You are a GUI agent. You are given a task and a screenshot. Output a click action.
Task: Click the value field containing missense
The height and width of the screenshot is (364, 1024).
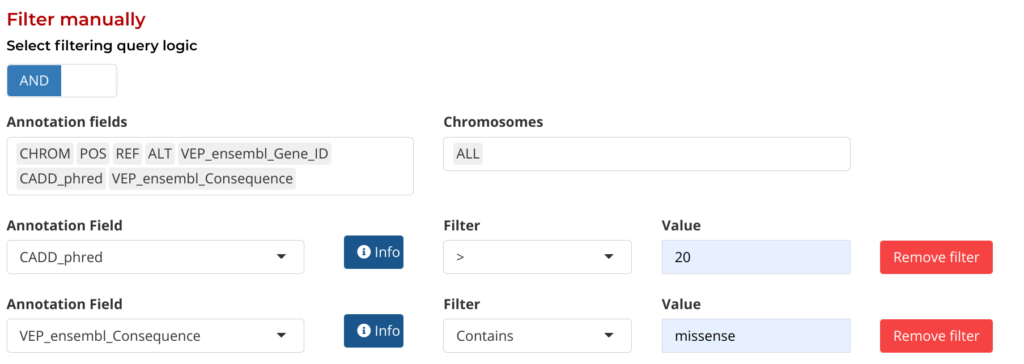pyautogui.click(x=756, y=336)
